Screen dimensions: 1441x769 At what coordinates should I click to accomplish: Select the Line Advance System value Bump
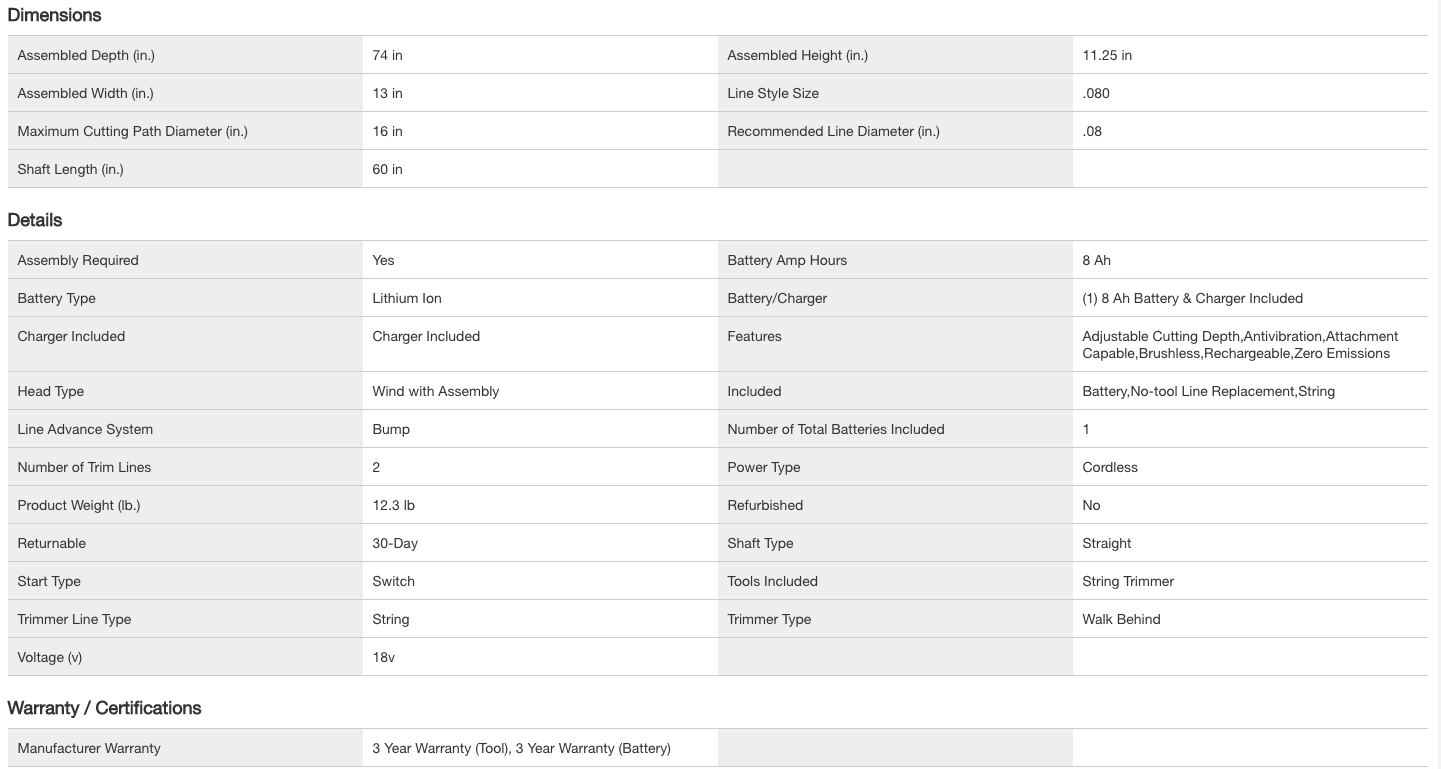tap(391, 429)
